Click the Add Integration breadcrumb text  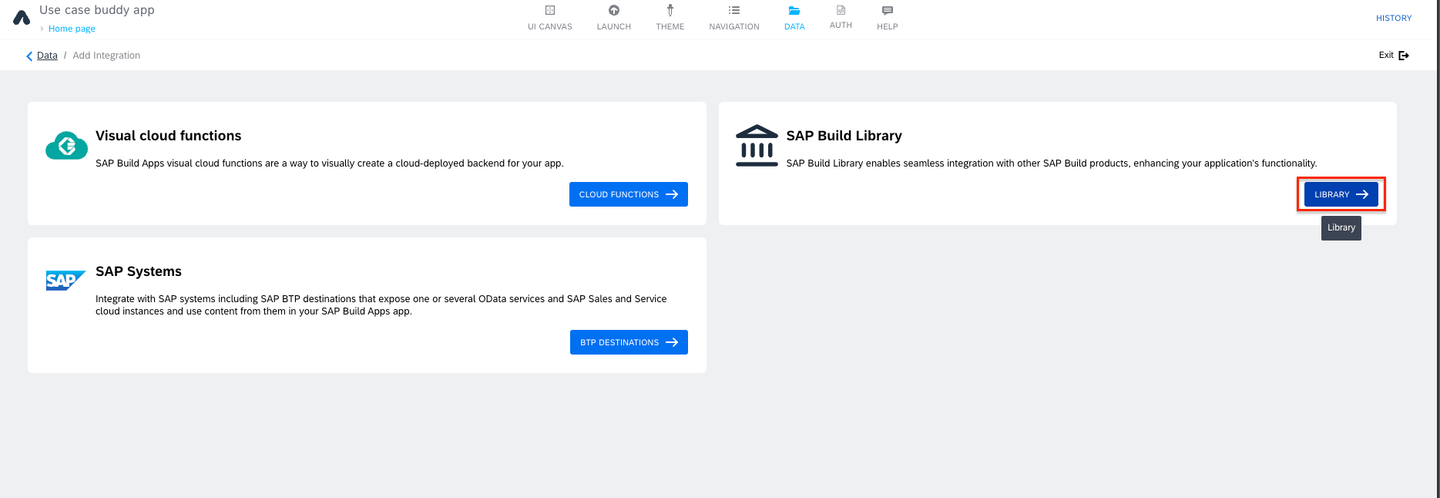click(x=107, y=56)
